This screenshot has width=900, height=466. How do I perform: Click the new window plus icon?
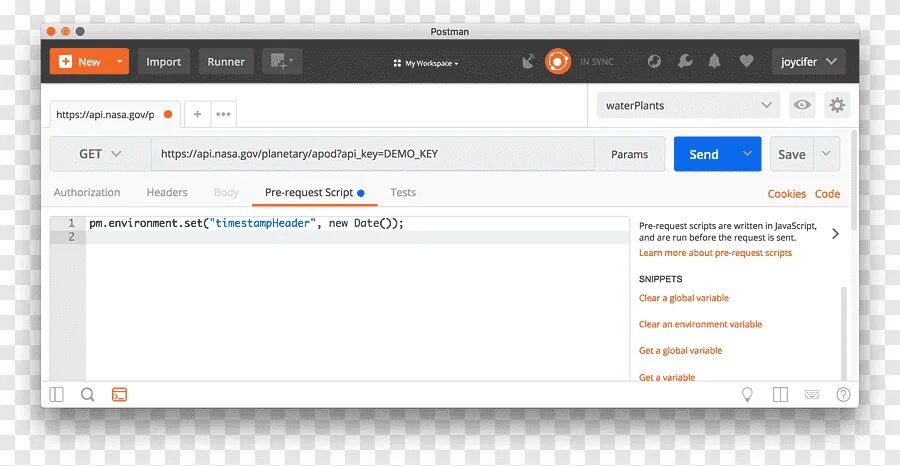(x=282, y=61)
